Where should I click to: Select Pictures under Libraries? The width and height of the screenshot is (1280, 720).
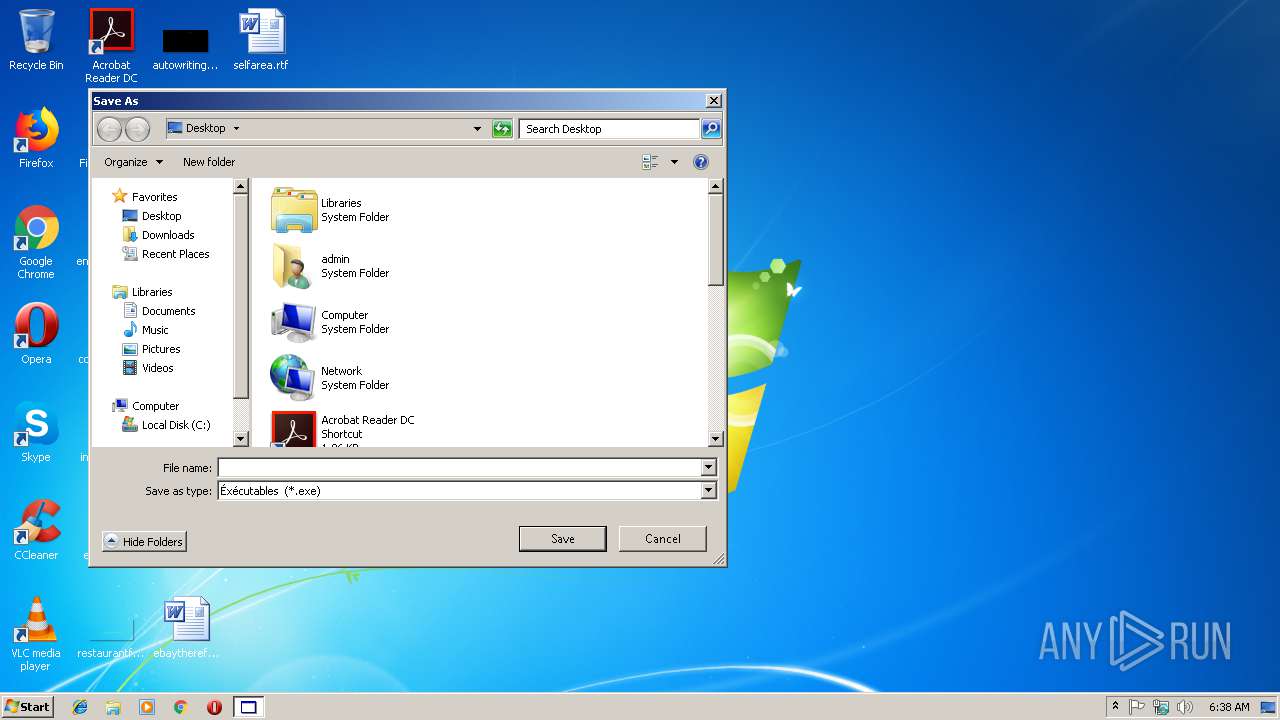click(x=152, y=349)
